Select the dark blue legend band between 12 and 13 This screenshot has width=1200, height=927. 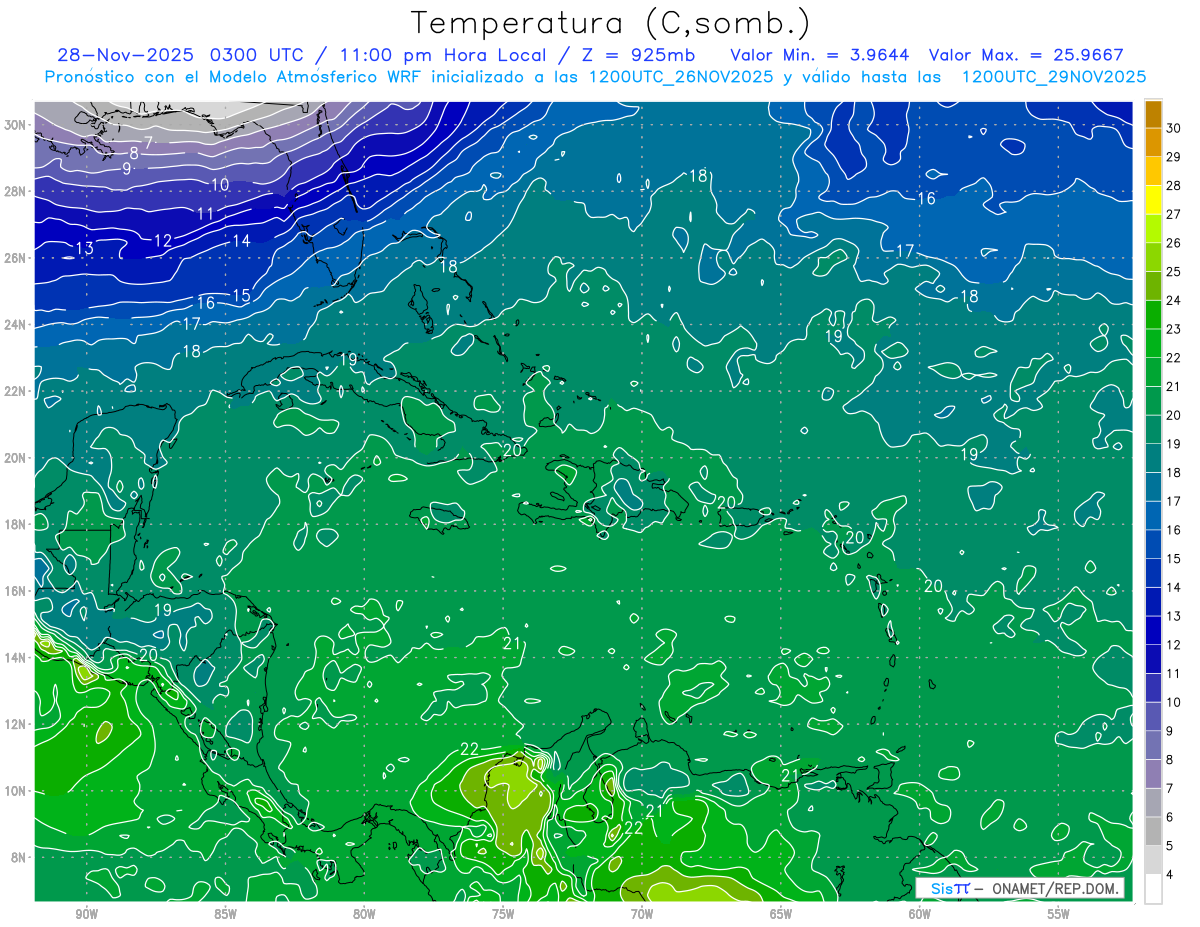click(1153, 630)
